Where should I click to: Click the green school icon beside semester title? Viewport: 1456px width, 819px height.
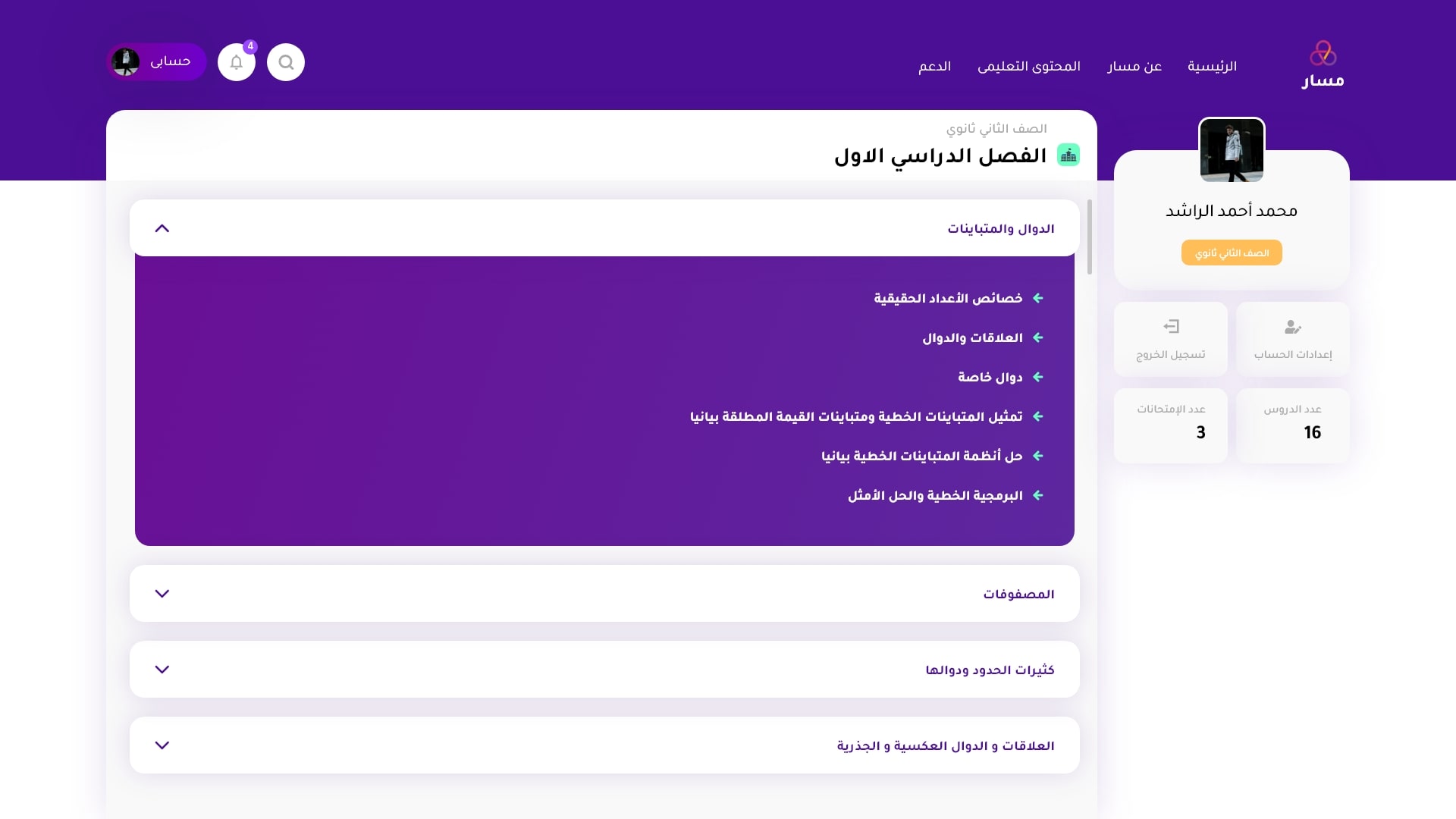pos(1068,155)
